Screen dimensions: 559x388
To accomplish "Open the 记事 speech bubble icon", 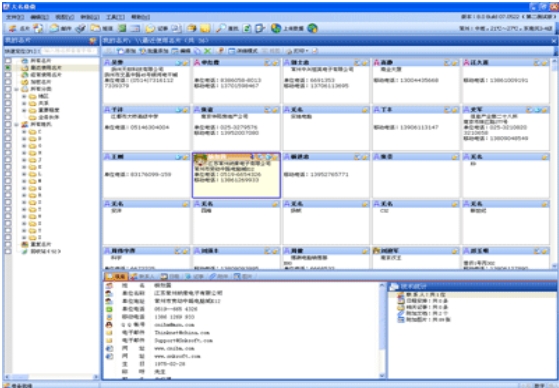I will tap(150, 29).
